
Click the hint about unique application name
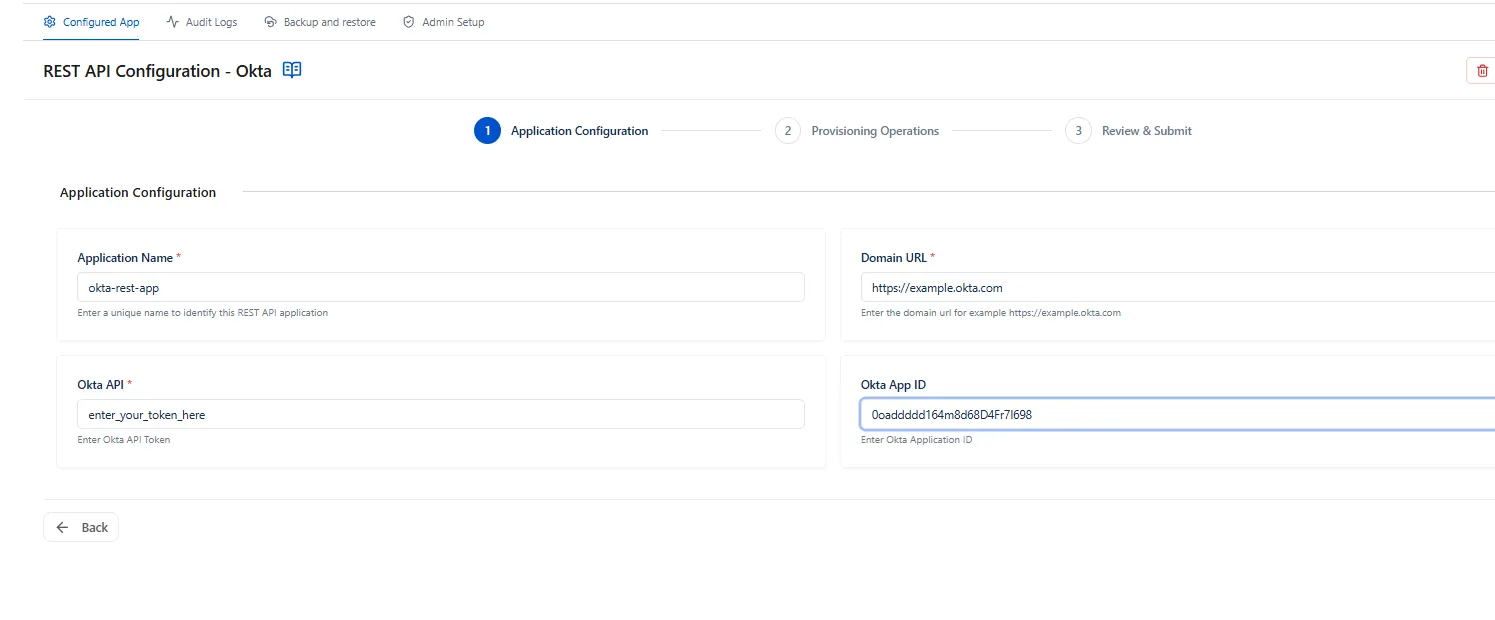202,313
